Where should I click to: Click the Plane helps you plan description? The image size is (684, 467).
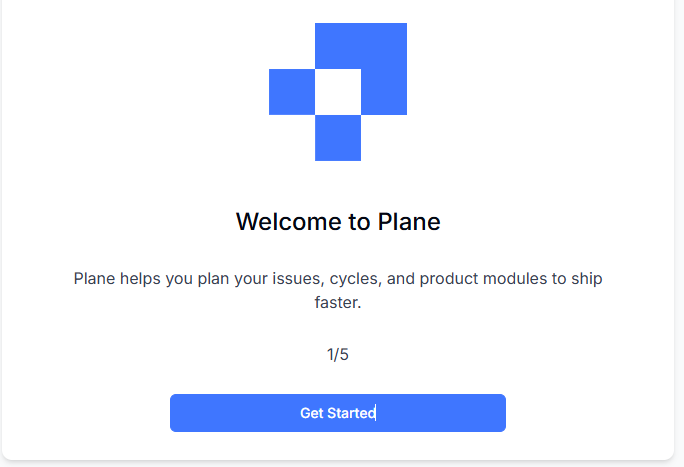click(338, 290)
